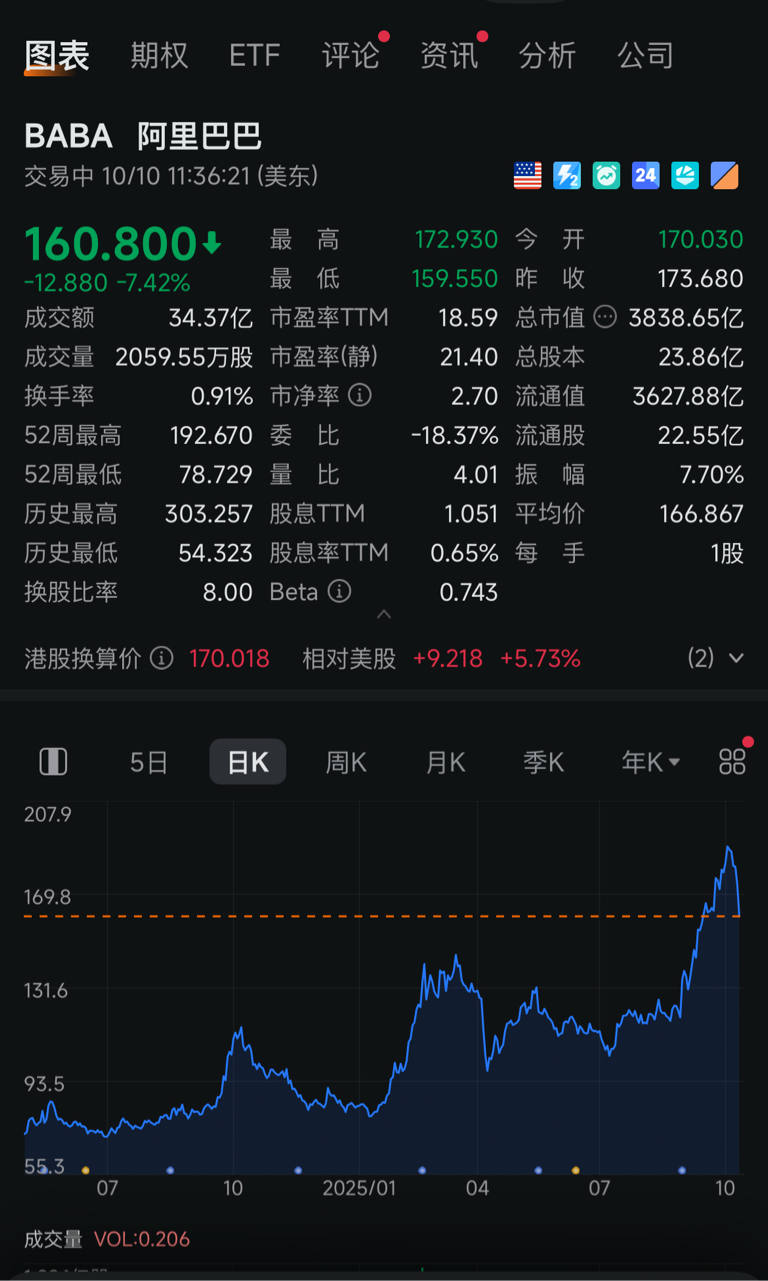Tap the 港股换算价 value 170.018
The height and width of the screenshot is (1281, 768).
coord(229,658)
